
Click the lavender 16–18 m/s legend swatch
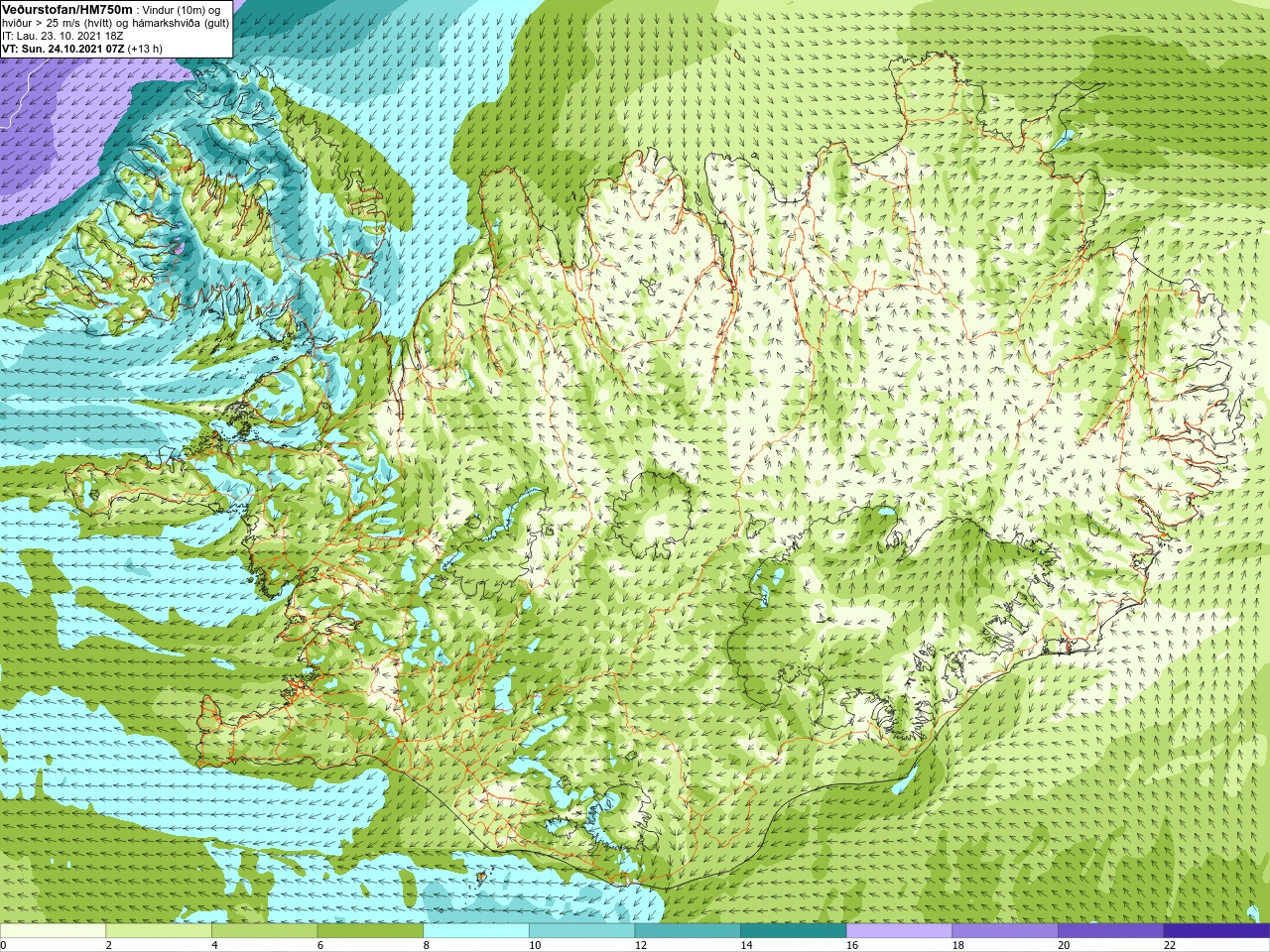click(x=899, y=930)
